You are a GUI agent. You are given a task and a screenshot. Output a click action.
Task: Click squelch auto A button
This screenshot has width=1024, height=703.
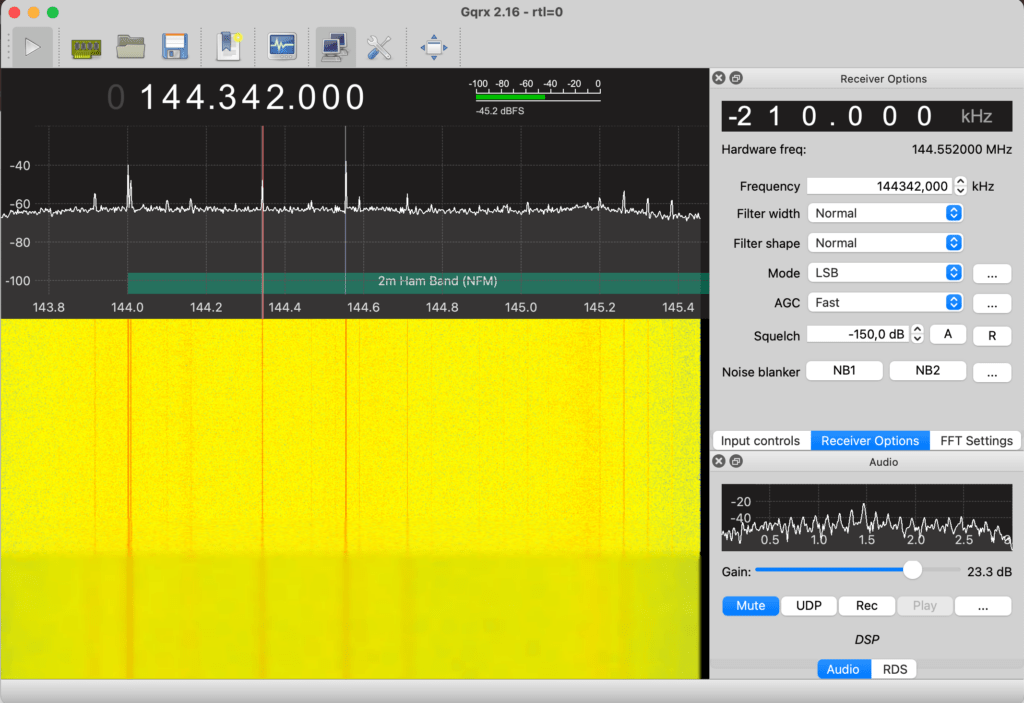(x=948, y=335)
